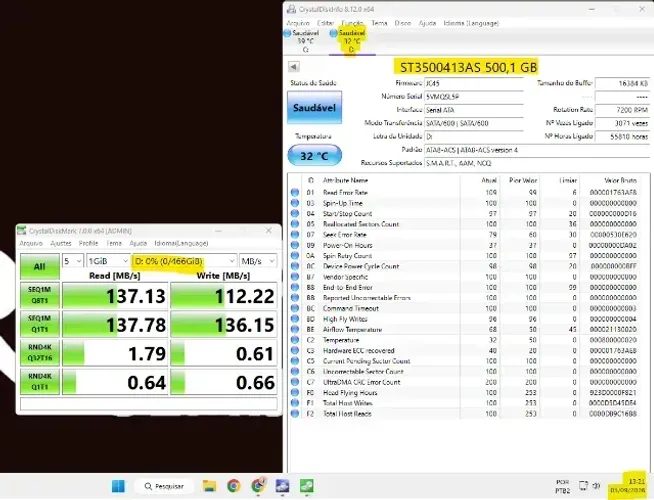The width and height of the screenshot is (654, 500).
Task: Click status circle of Uncorrectable Sector Count row
Action: coord(295,372)
